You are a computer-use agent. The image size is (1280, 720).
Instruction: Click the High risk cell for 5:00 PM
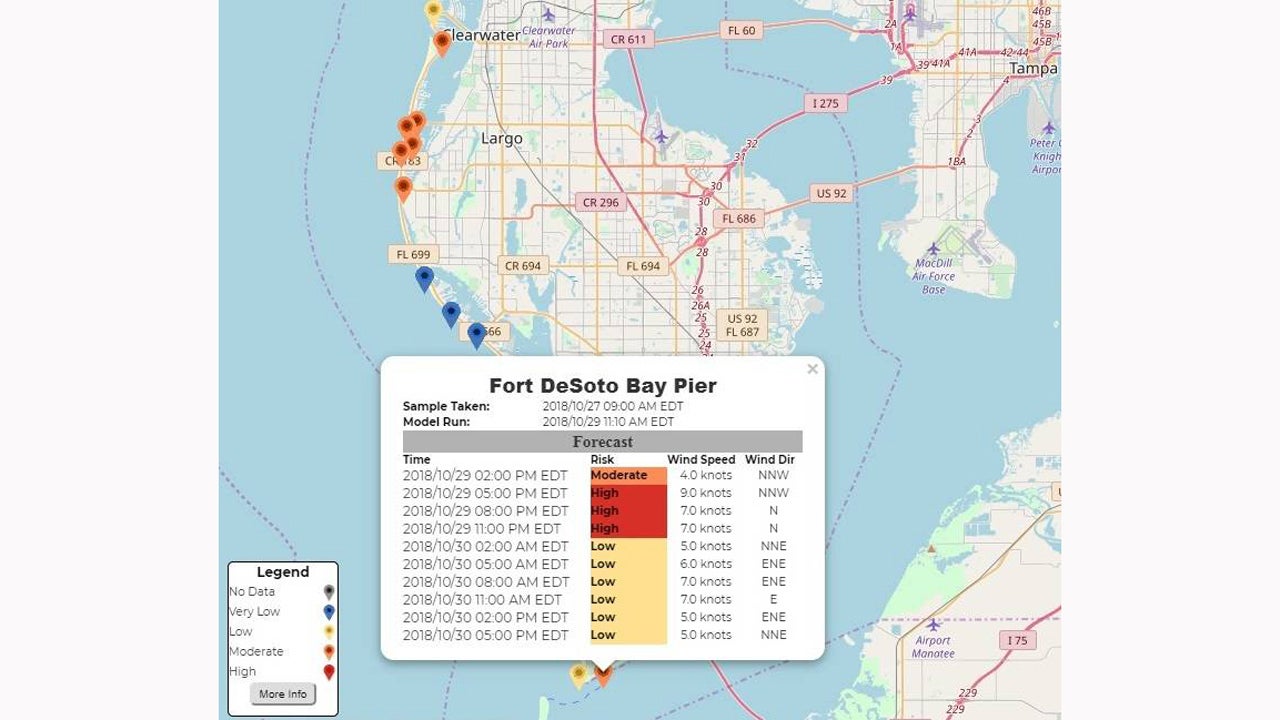(628, 493)
